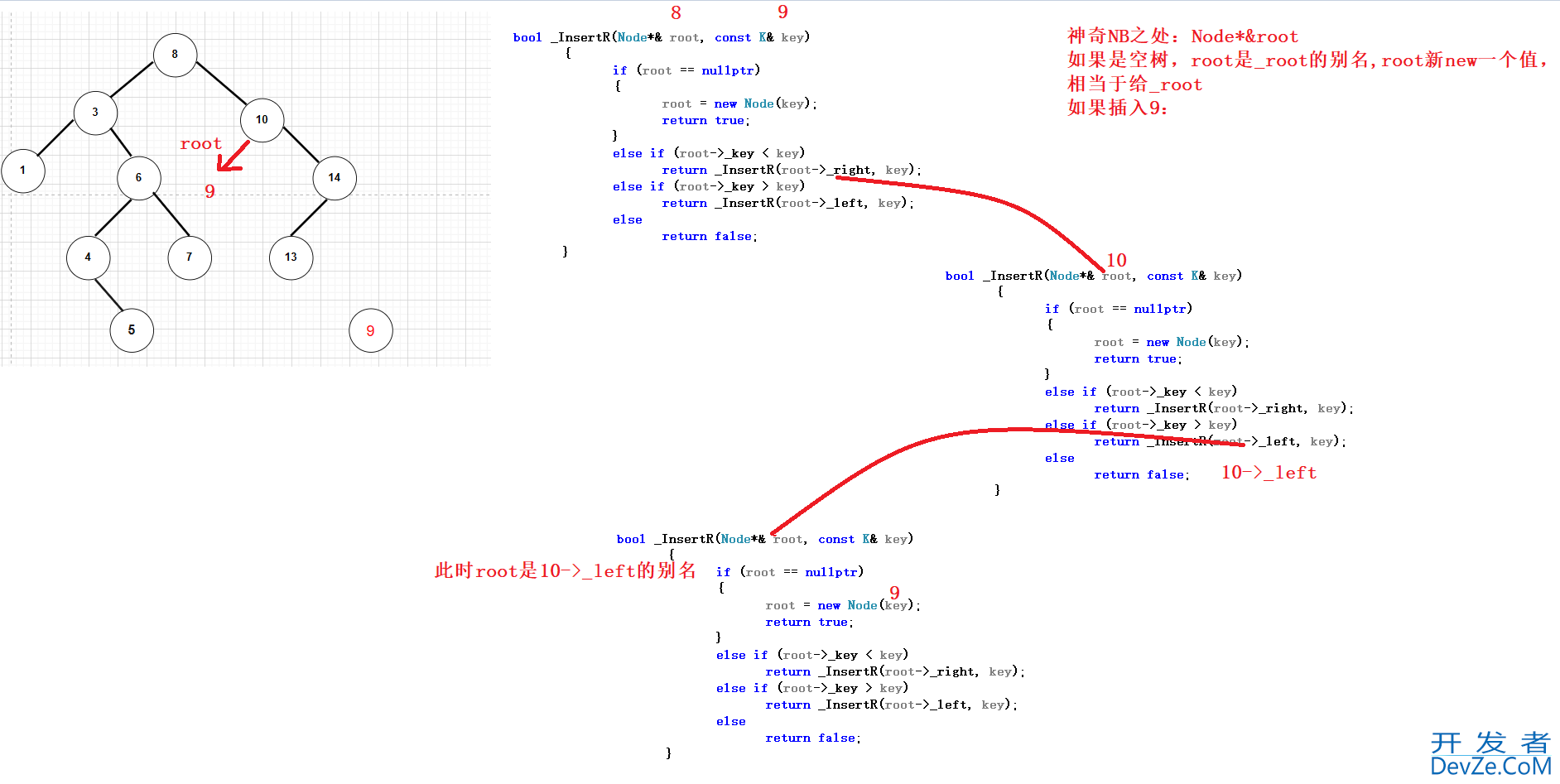Click "_InsertR(root->_left, key)" call in the first function

coord(811,203)
